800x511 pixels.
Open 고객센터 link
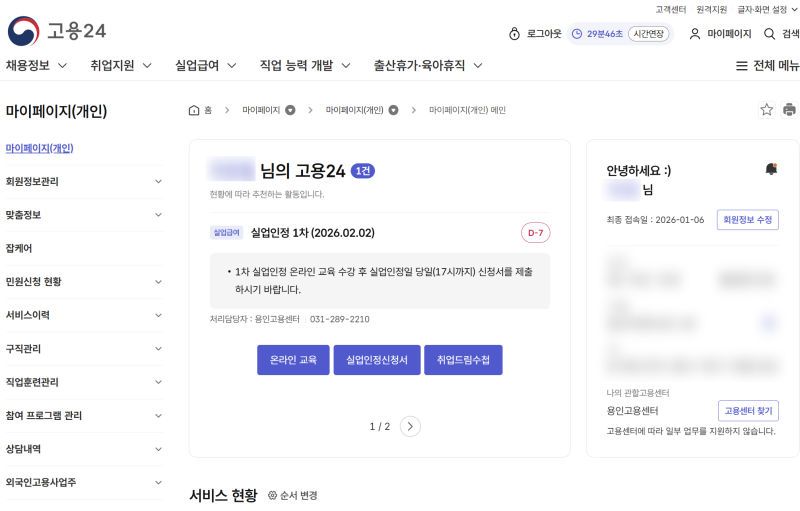(671, 10)
